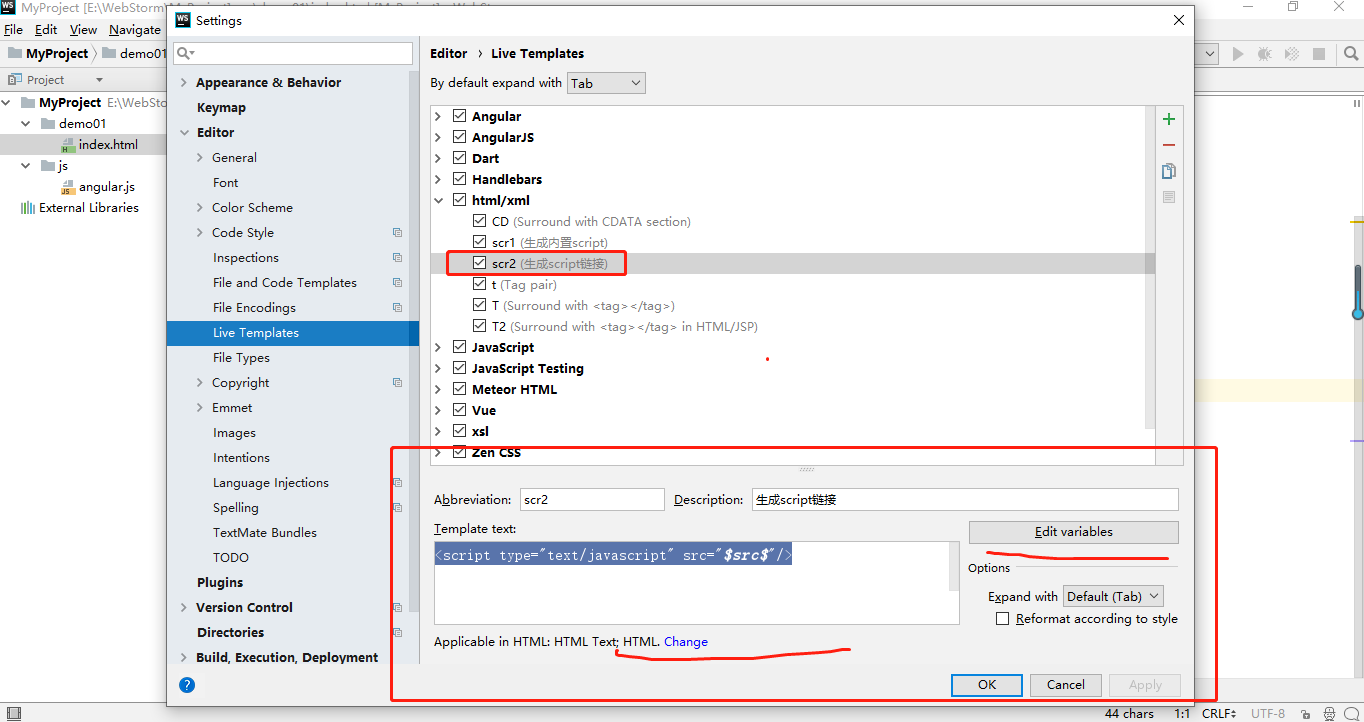Viewport: 1364px width, 722px height.
Task: Click the demo01 folder icon in Project tree
Action: [48, 124]
